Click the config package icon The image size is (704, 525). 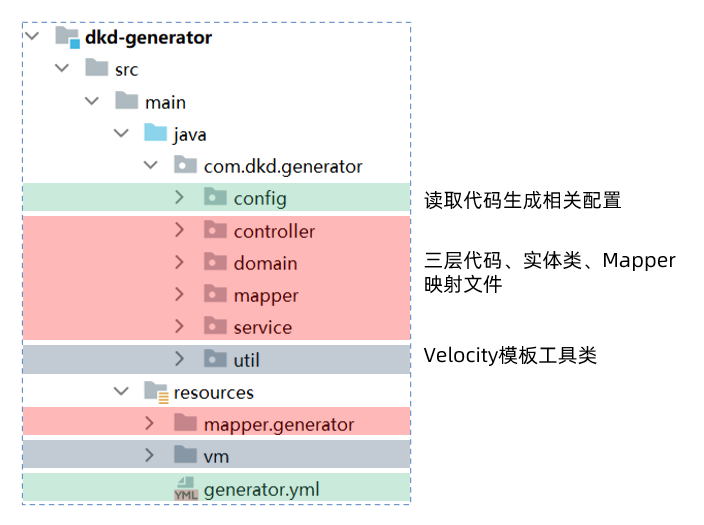[215, 198]
